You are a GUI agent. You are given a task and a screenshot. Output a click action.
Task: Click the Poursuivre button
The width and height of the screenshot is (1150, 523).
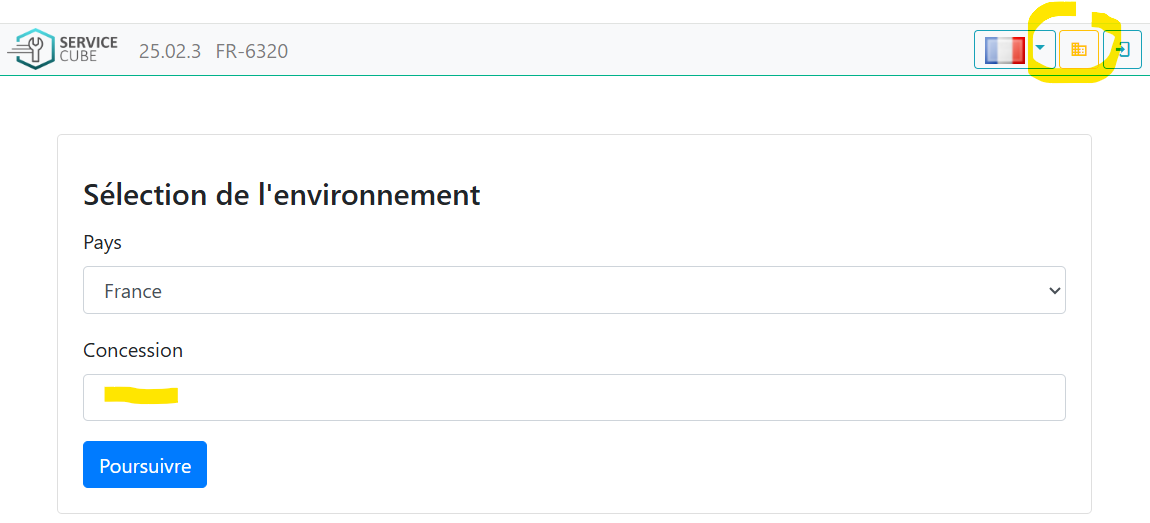pos(145,464)
